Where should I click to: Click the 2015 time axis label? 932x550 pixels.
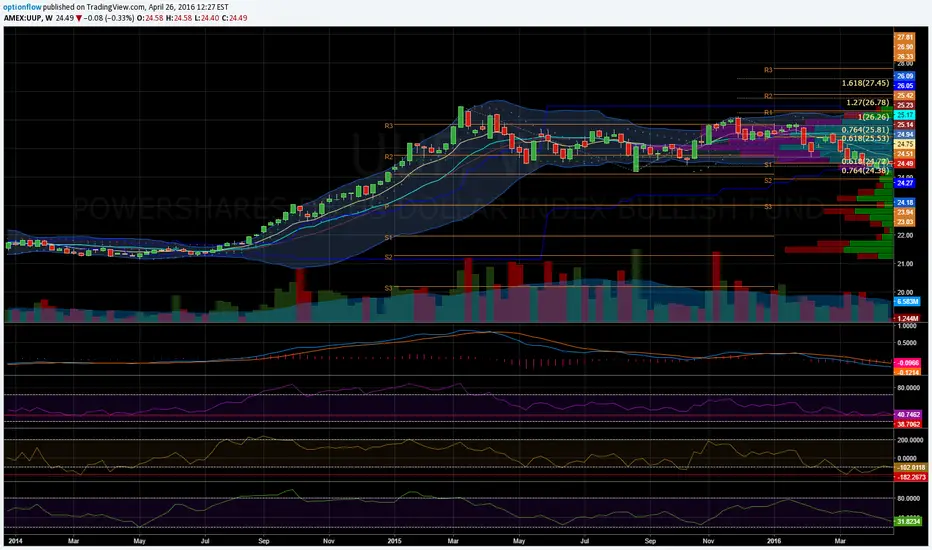pyautogui.click(x=395, y=541)
